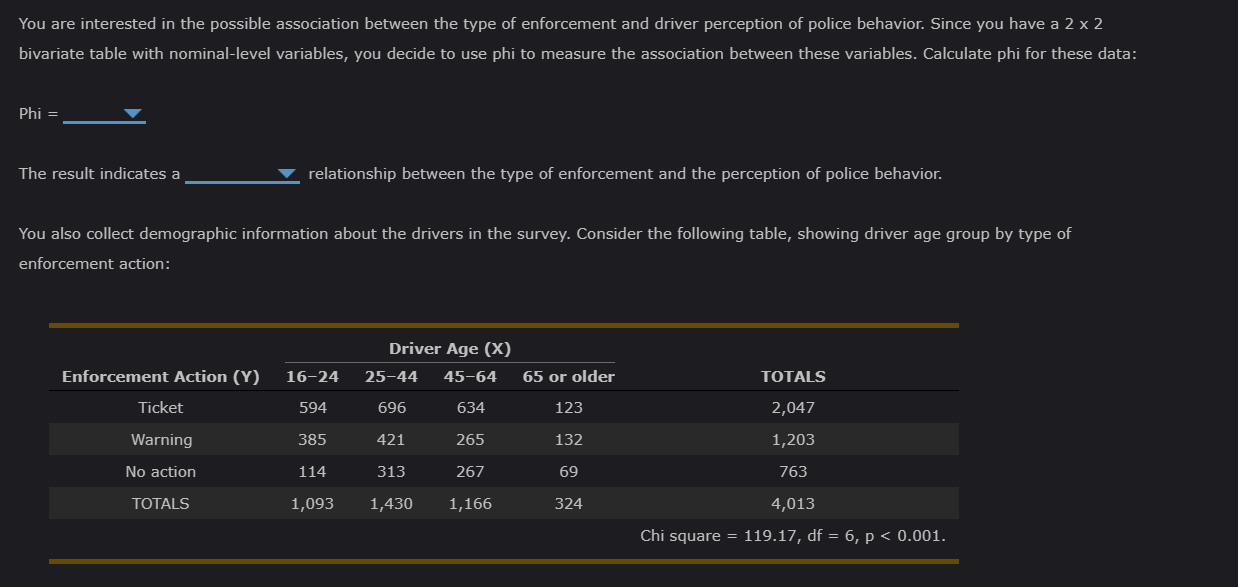Click the grand total value 4,013
Screen dimensions: 1238x587
click(x=793, y=503)
